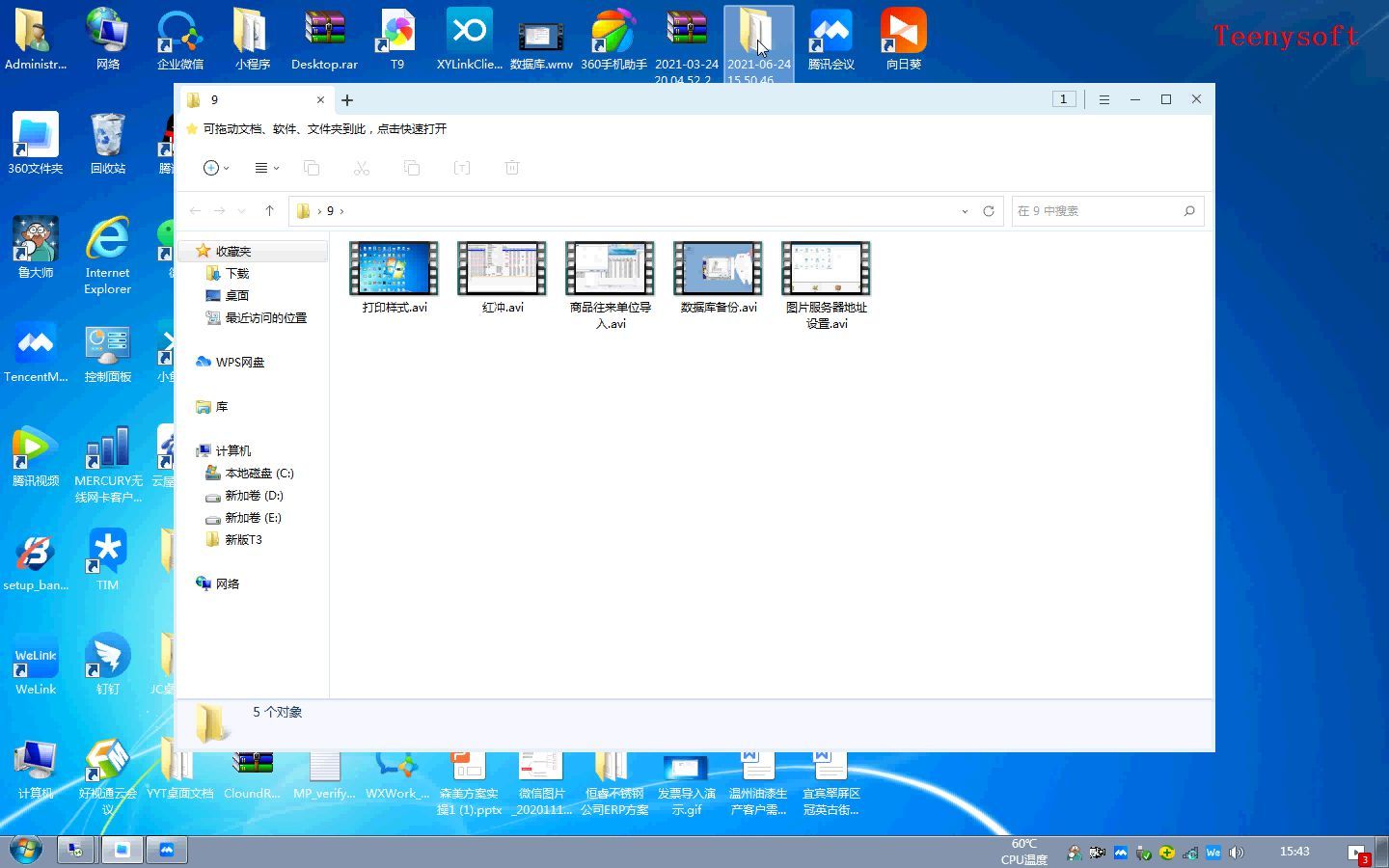The height and width of the screenshot is (868, 1389).
Task: Select the 图片服务器地址设置.avi video
Action: 826,285
